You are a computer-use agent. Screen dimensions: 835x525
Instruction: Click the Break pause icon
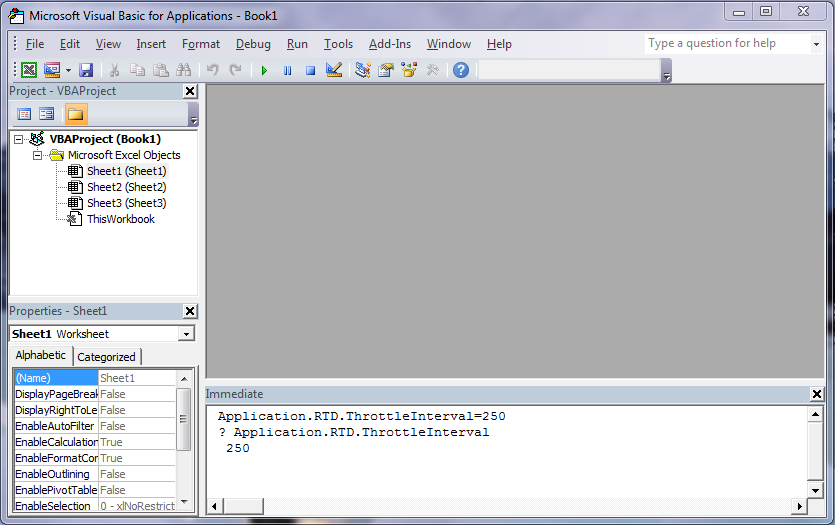(287, 70)
